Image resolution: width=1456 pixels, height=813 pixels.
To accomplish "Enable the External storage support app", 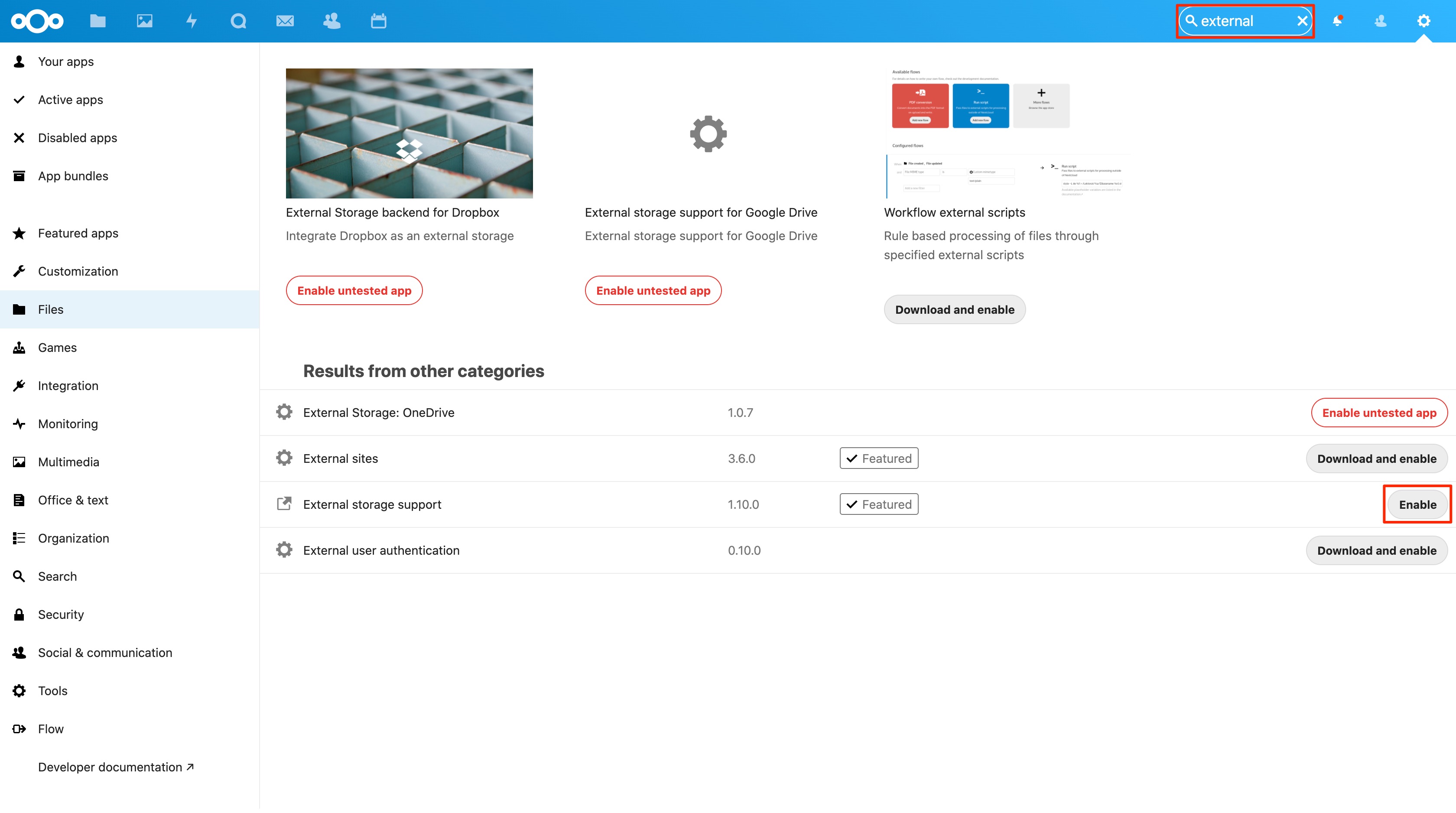I will point(1417,504).
